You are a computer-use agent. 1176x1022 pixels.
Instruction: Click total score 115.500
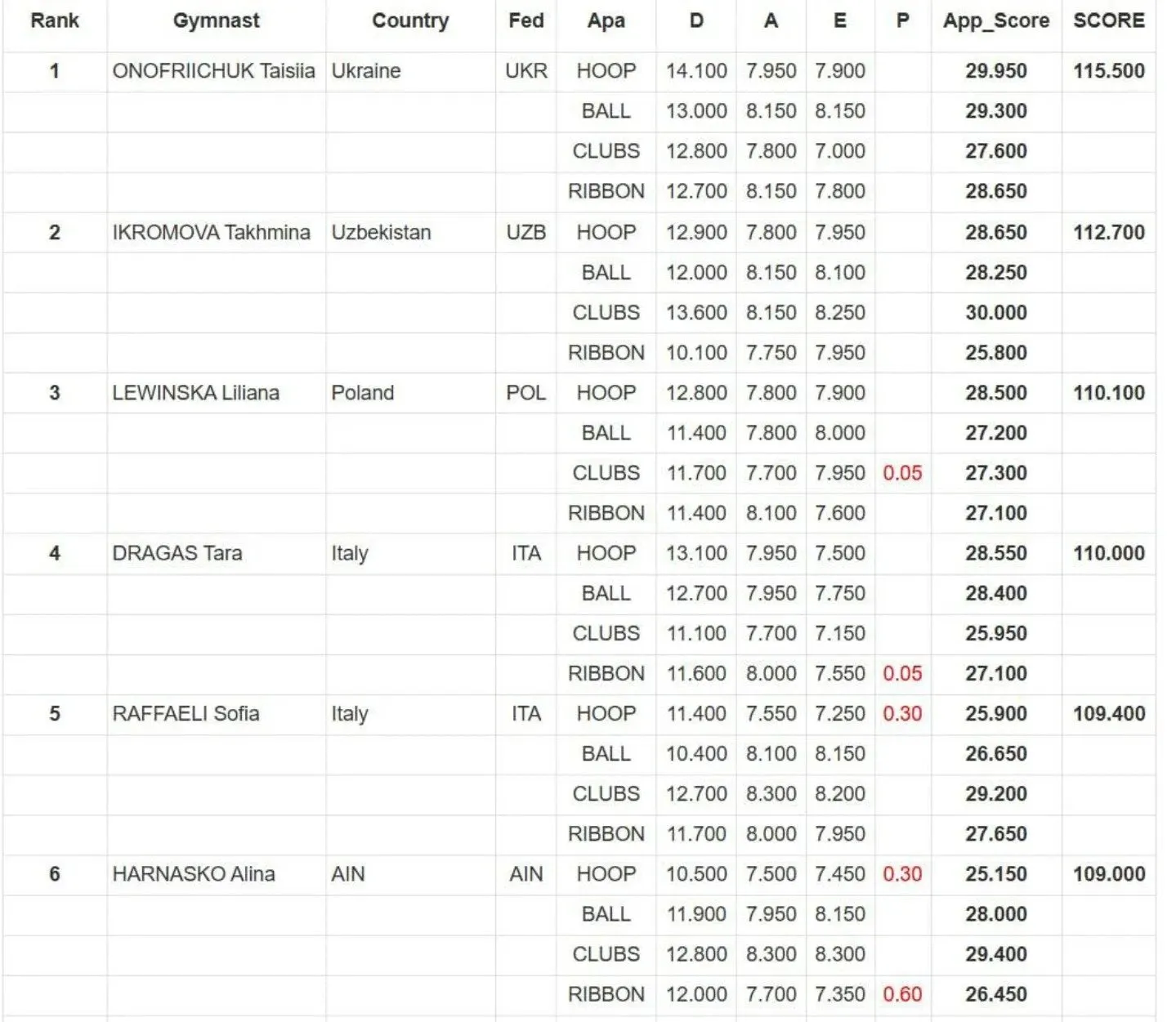[1108, 71]
